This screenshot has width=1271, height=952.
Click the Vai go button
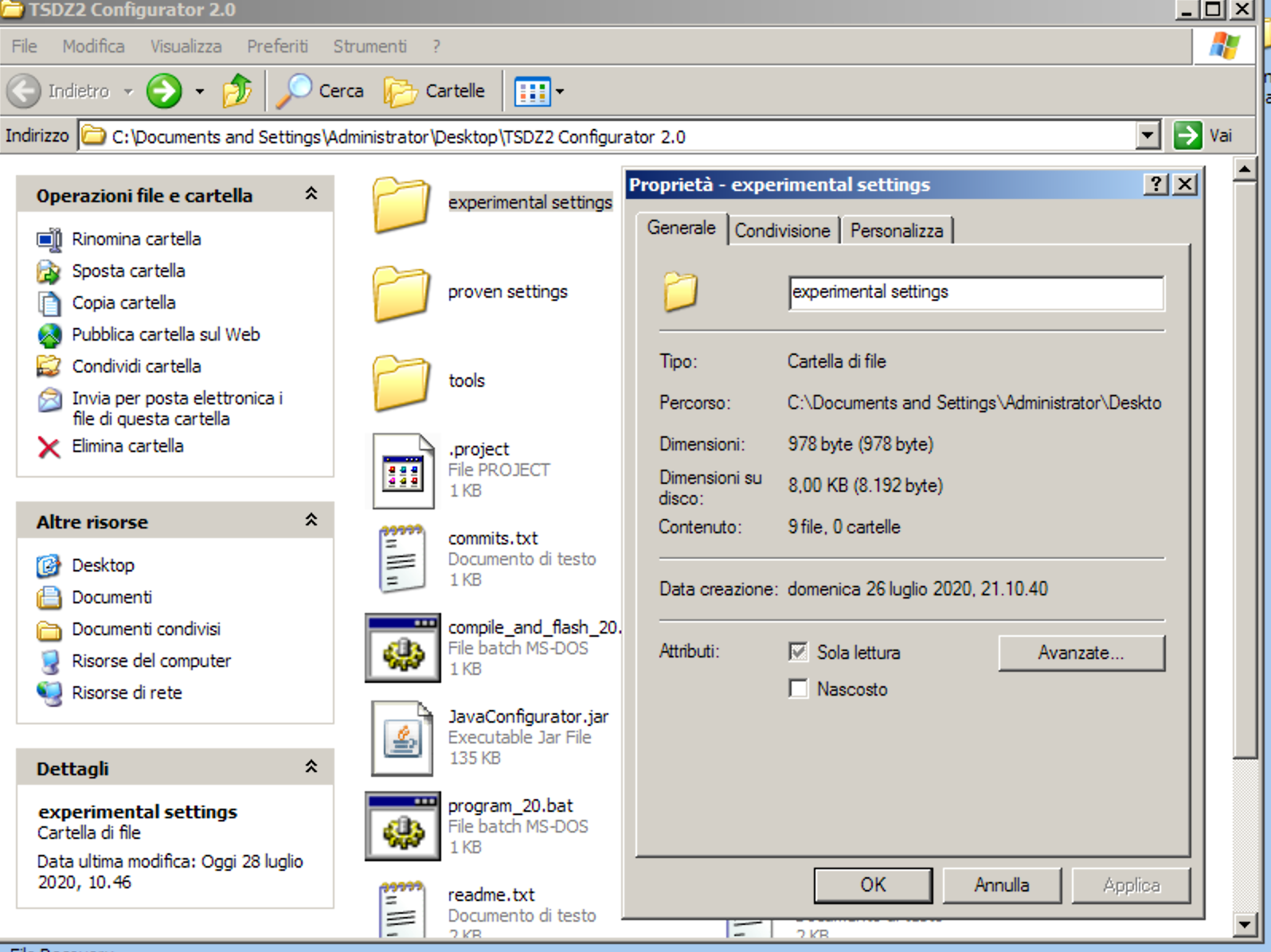(x=1204, y=136)
